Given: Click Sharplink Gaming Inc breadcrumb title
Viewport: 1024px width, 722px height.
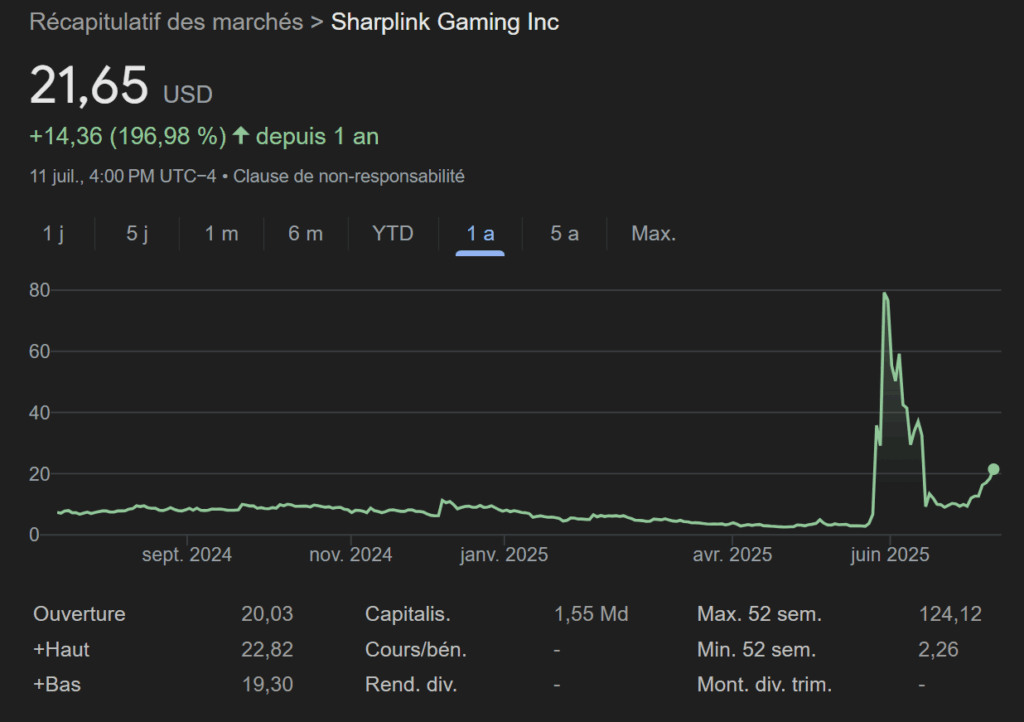Looking at the screenshot, I should coord(445,22).
